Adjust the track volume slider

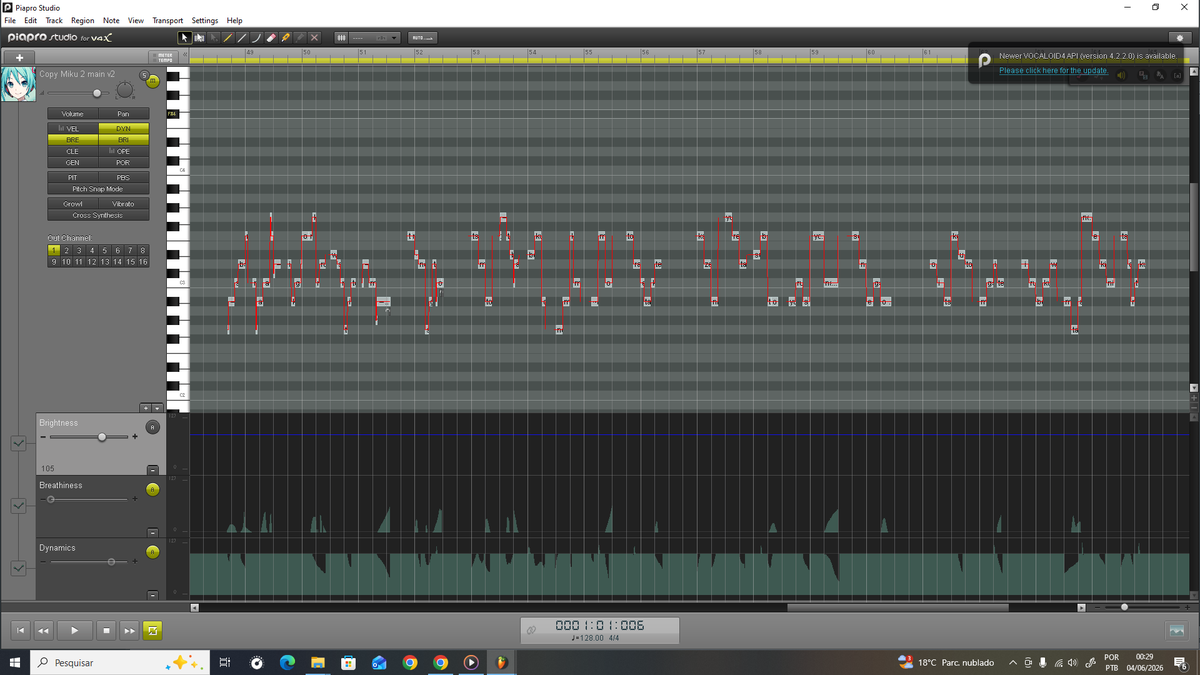pyautogui.click(x=97, y=93)
